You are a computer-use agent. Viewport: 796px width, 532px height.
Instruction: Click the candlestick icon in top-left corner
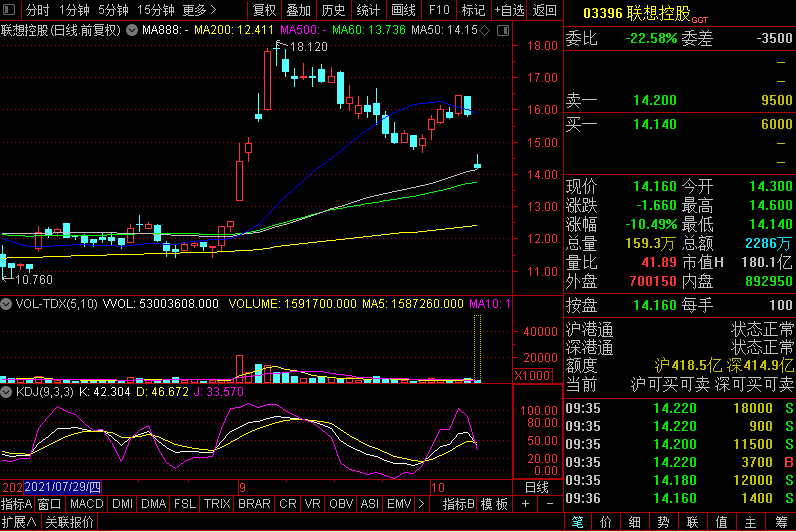(x=9, y=10)
